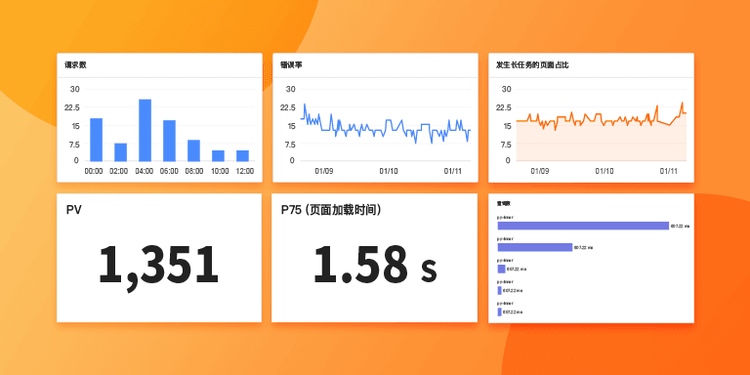Click the longest purple horizontal bar
Viewport: 750px width, 375px height.
pos(583,226)
